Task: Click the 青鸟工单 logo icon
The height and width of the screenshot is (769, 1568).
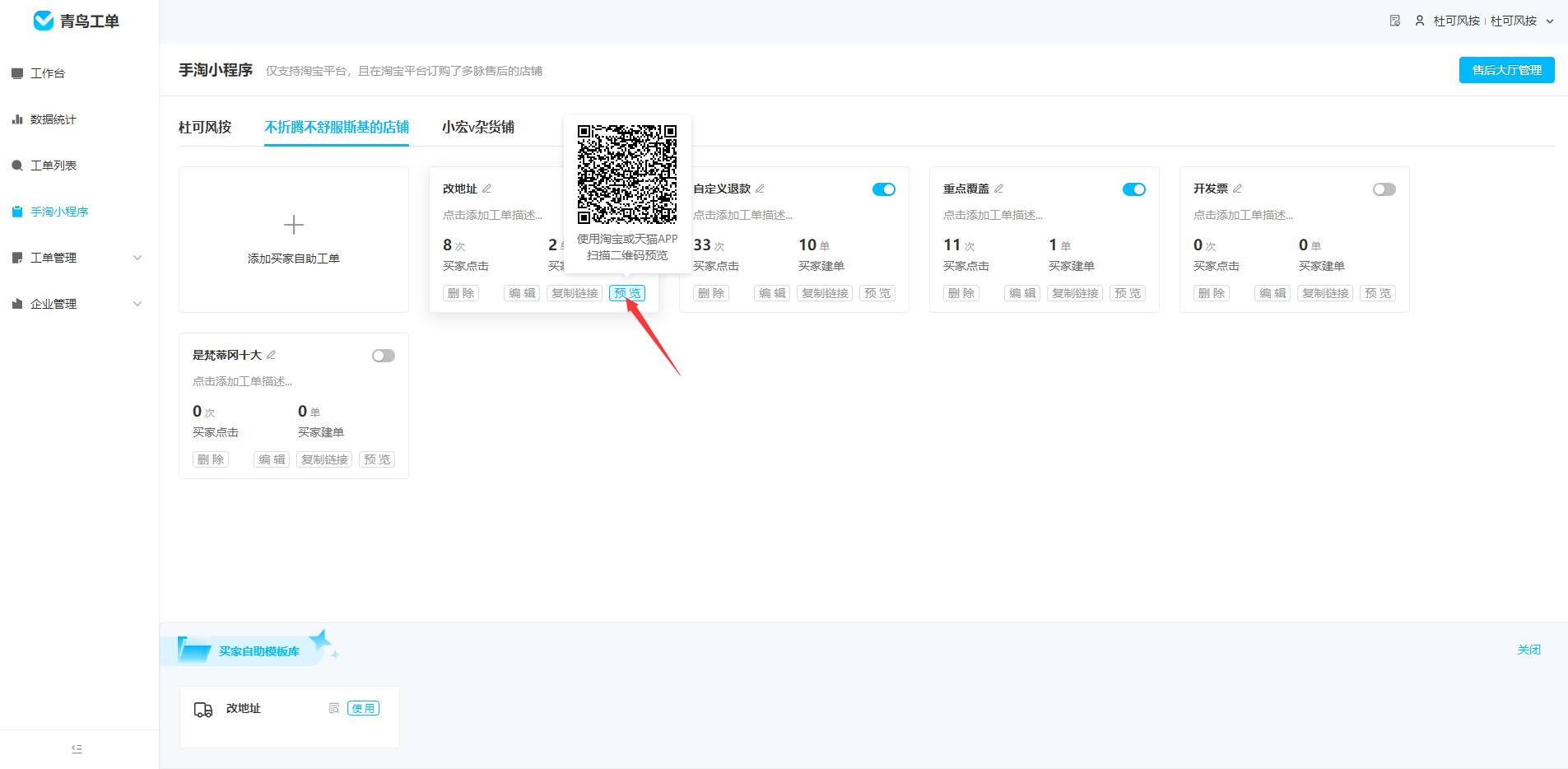Action: click(x=44, y=21)
